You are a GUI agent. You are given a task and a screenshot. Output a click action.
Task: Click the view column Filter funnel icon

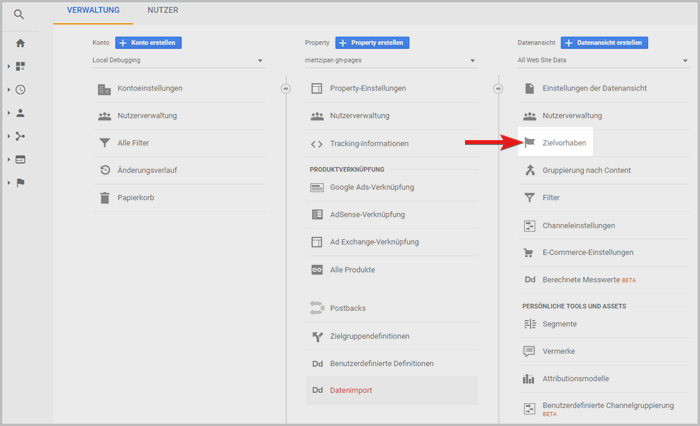[529, 198]
